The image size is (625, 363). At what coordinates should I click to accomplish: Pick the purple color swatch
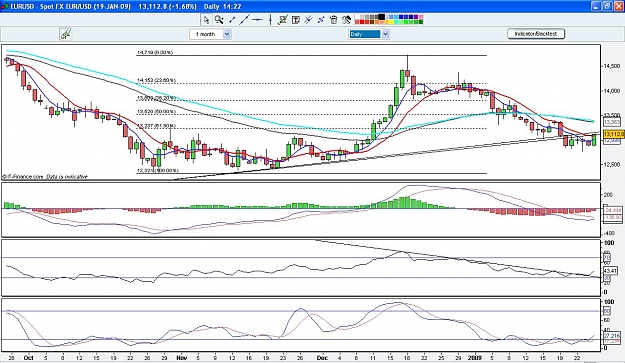pyautogui.click(x=416, y=17)
